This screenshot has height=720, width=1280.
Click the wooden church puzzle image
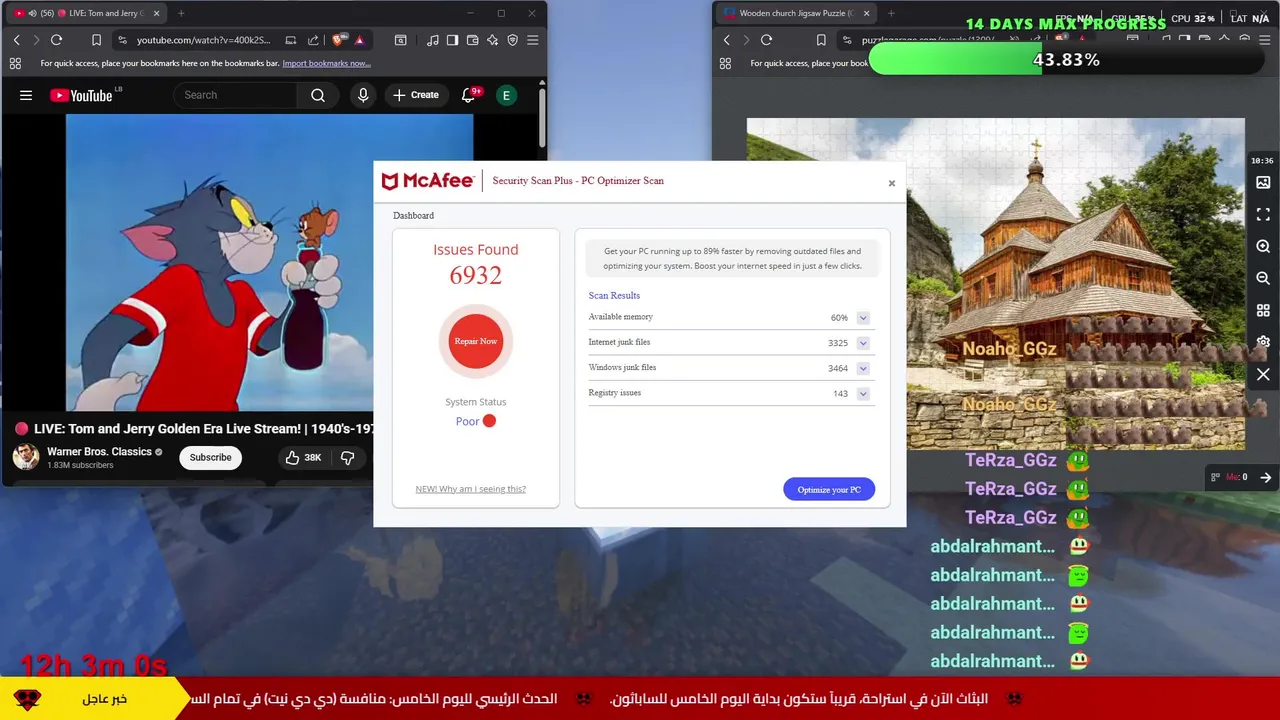(995, 284)
